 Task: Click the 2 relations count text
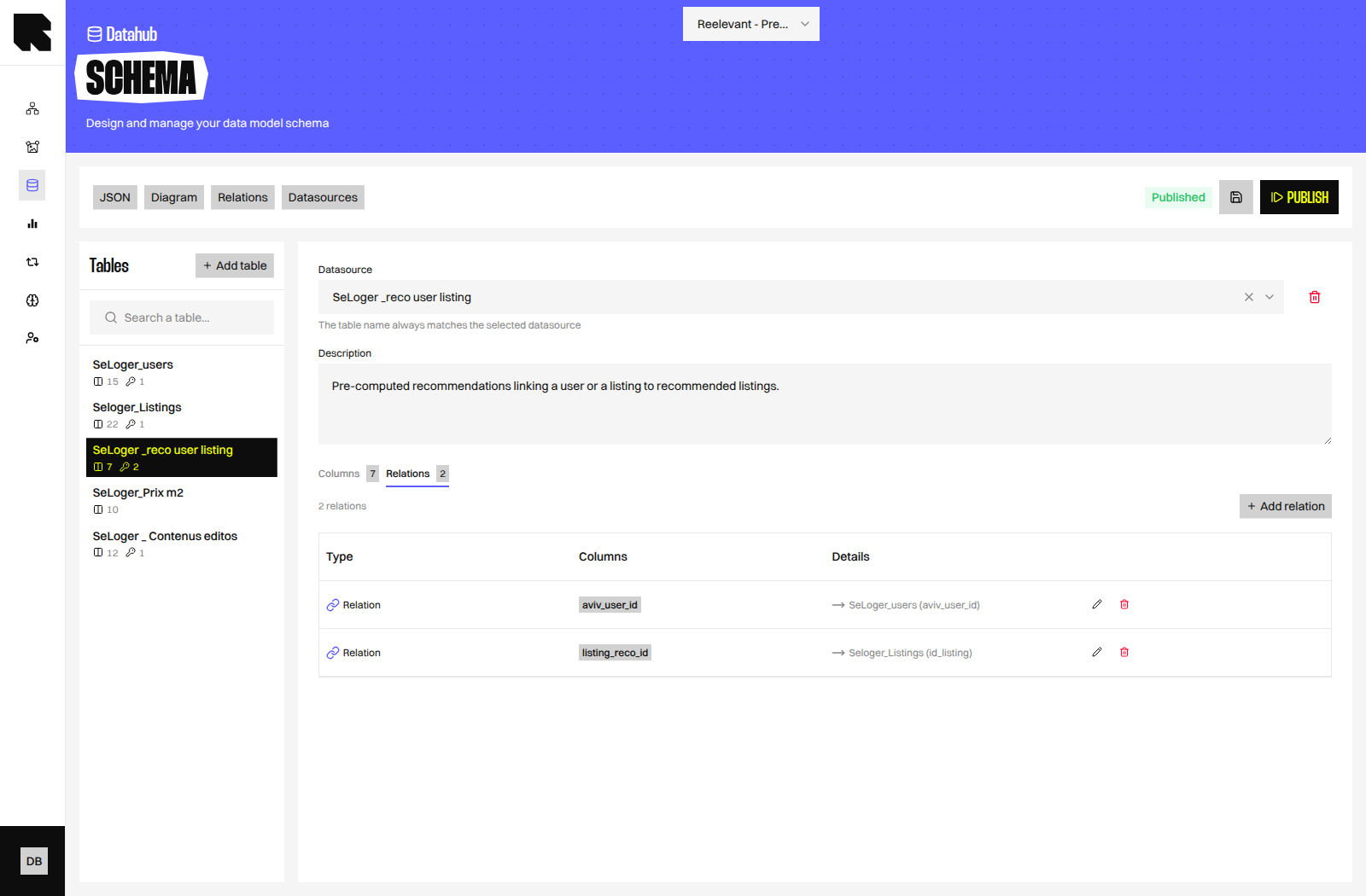pos(342,506)
